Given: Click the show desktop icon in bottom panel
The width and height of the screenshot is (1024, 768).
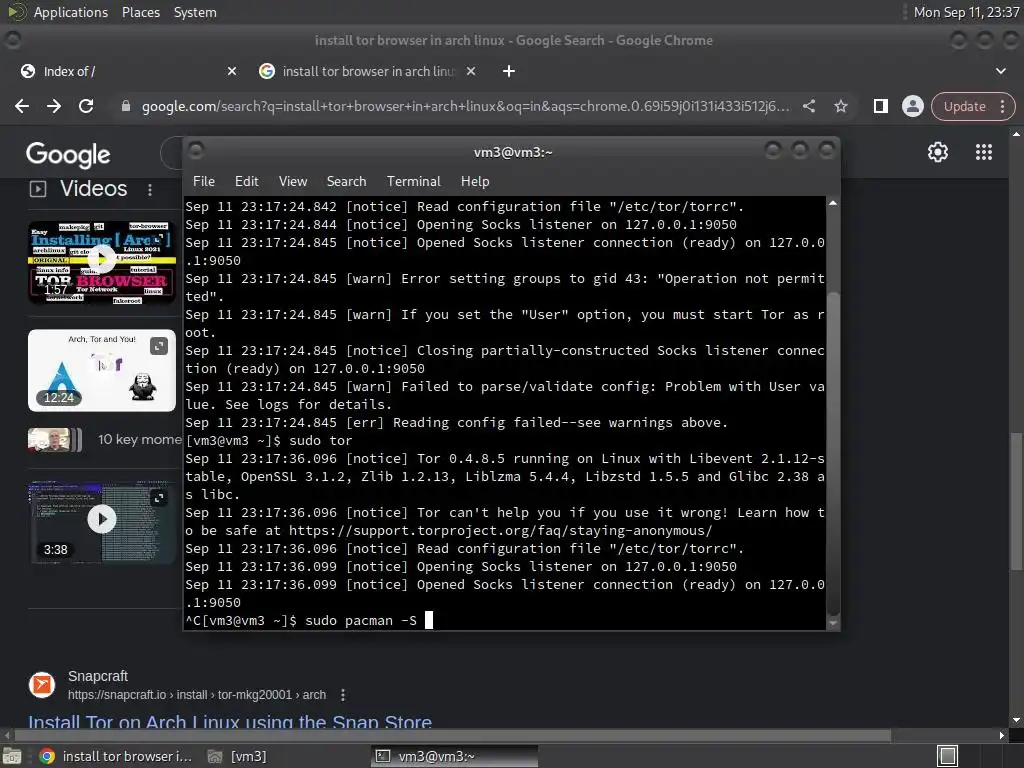Looking at the screenshot, I should [11, 756].
